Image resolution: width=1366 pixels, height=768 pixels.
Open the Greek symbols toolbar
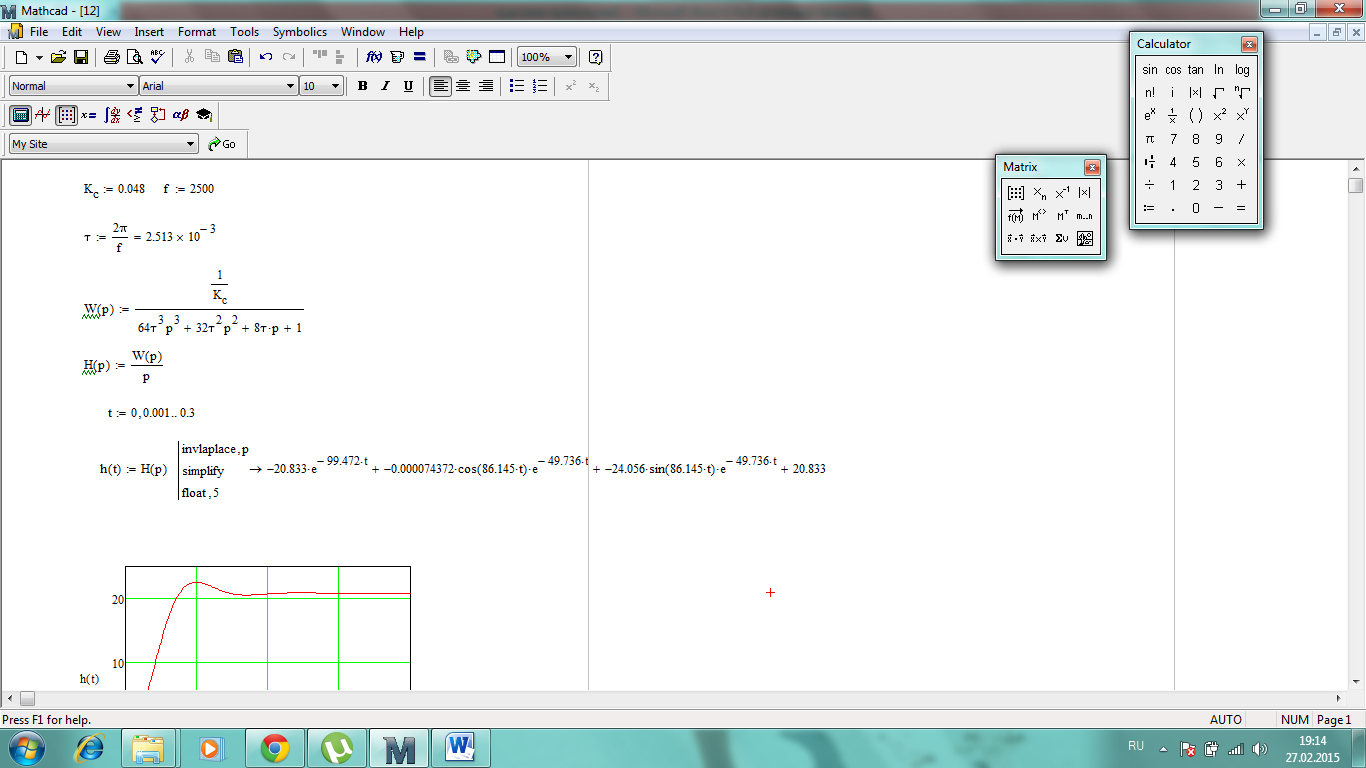(181, 115)
